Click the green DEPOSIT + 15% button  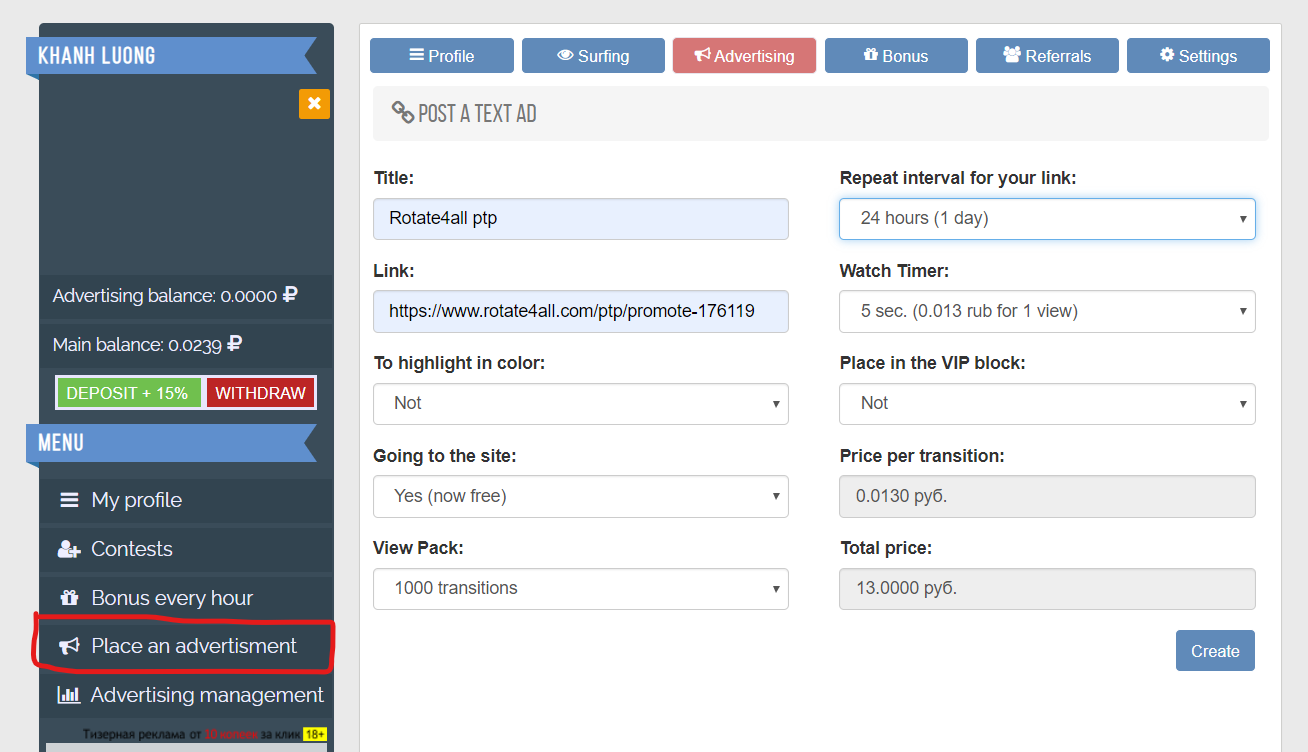click(x=128, y=393)
